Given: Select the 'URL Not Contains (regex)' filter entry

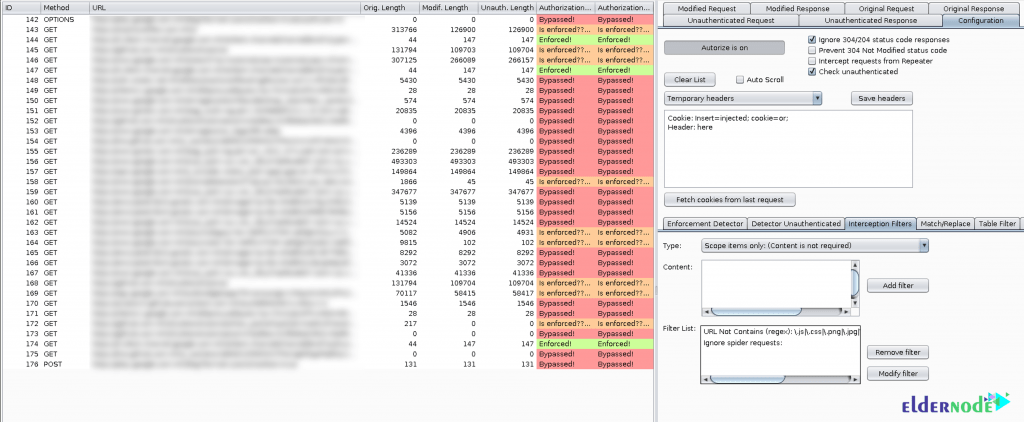Looking at the screenshot, I should point(781,332).
